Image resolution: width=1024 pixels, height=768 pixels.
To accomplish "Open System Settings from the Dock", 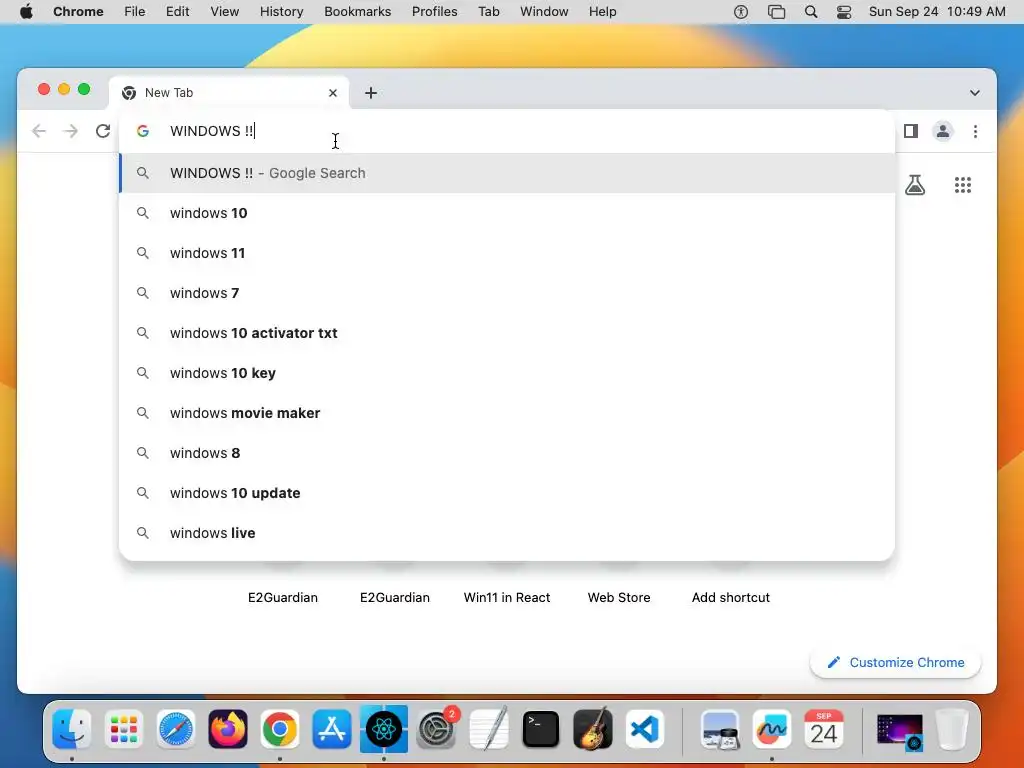I will click(x=436, y=729).
